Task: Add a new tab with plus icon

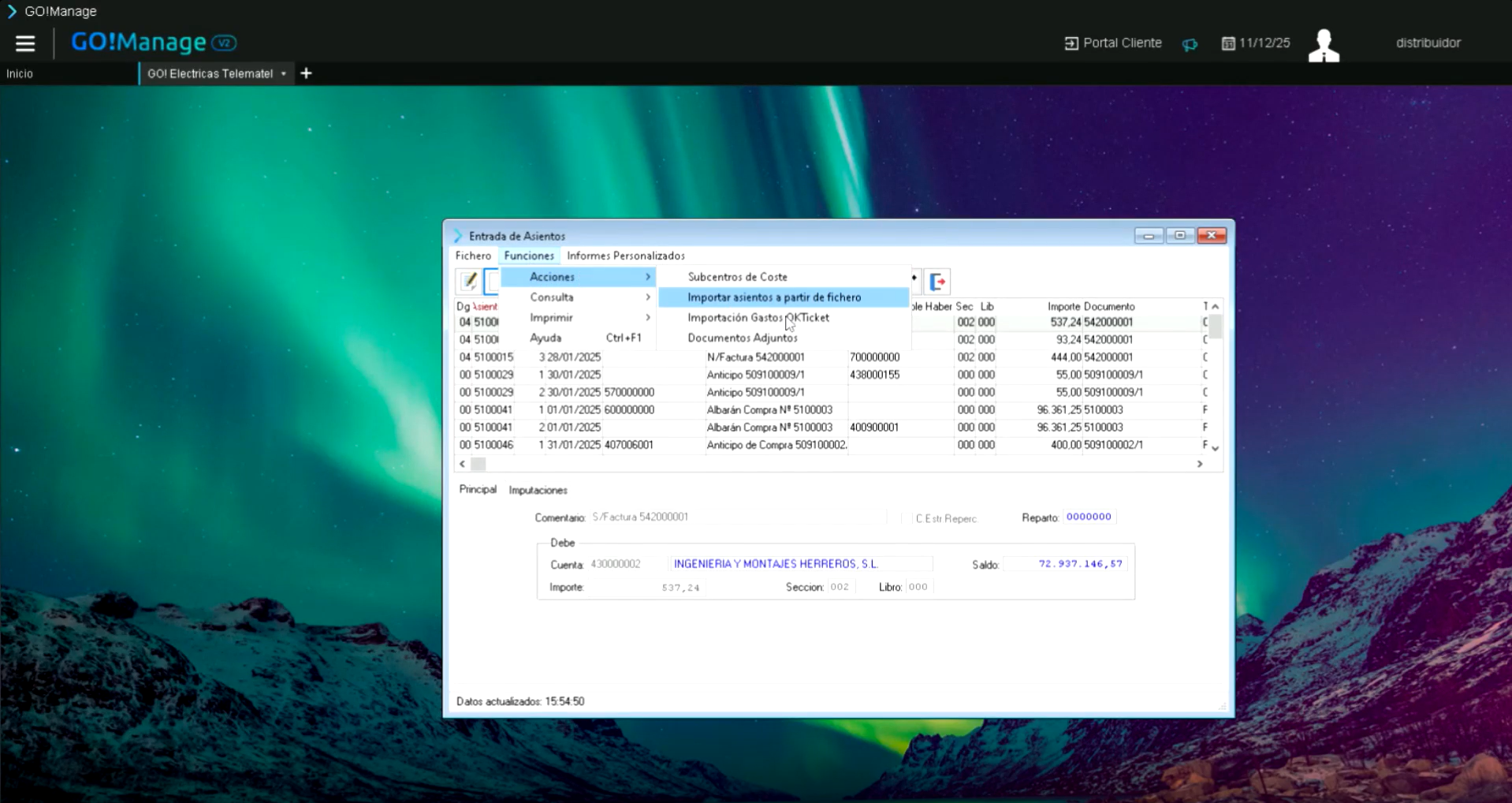Action: pyautogui.click(x=307, y=73)
